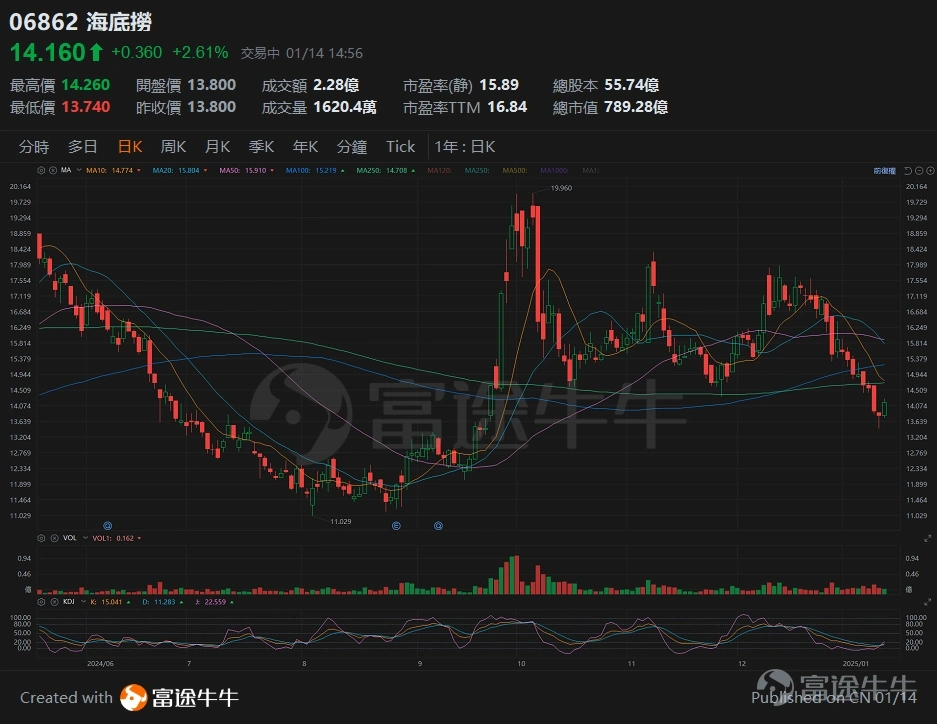The width and height of the screenshot is (937, 724).
Task: Select the 日K tab
Action: pos(130,147)
